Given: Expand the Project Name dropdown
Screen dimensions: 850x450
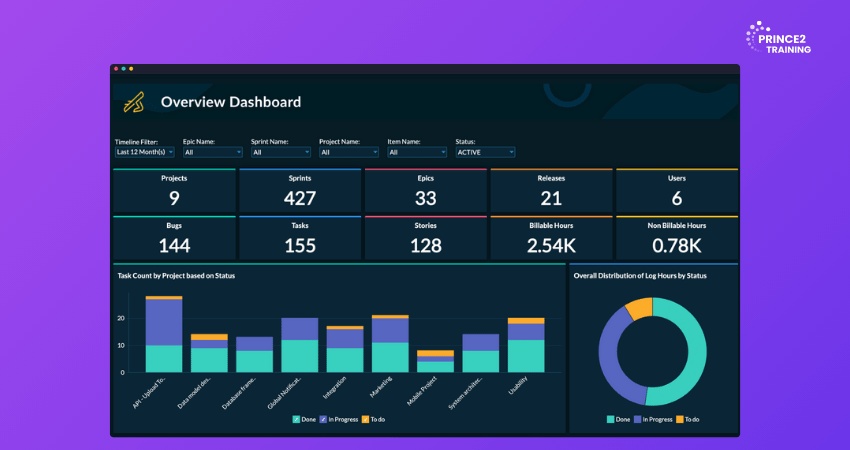Looking at the screenshot, I should 348,152.
